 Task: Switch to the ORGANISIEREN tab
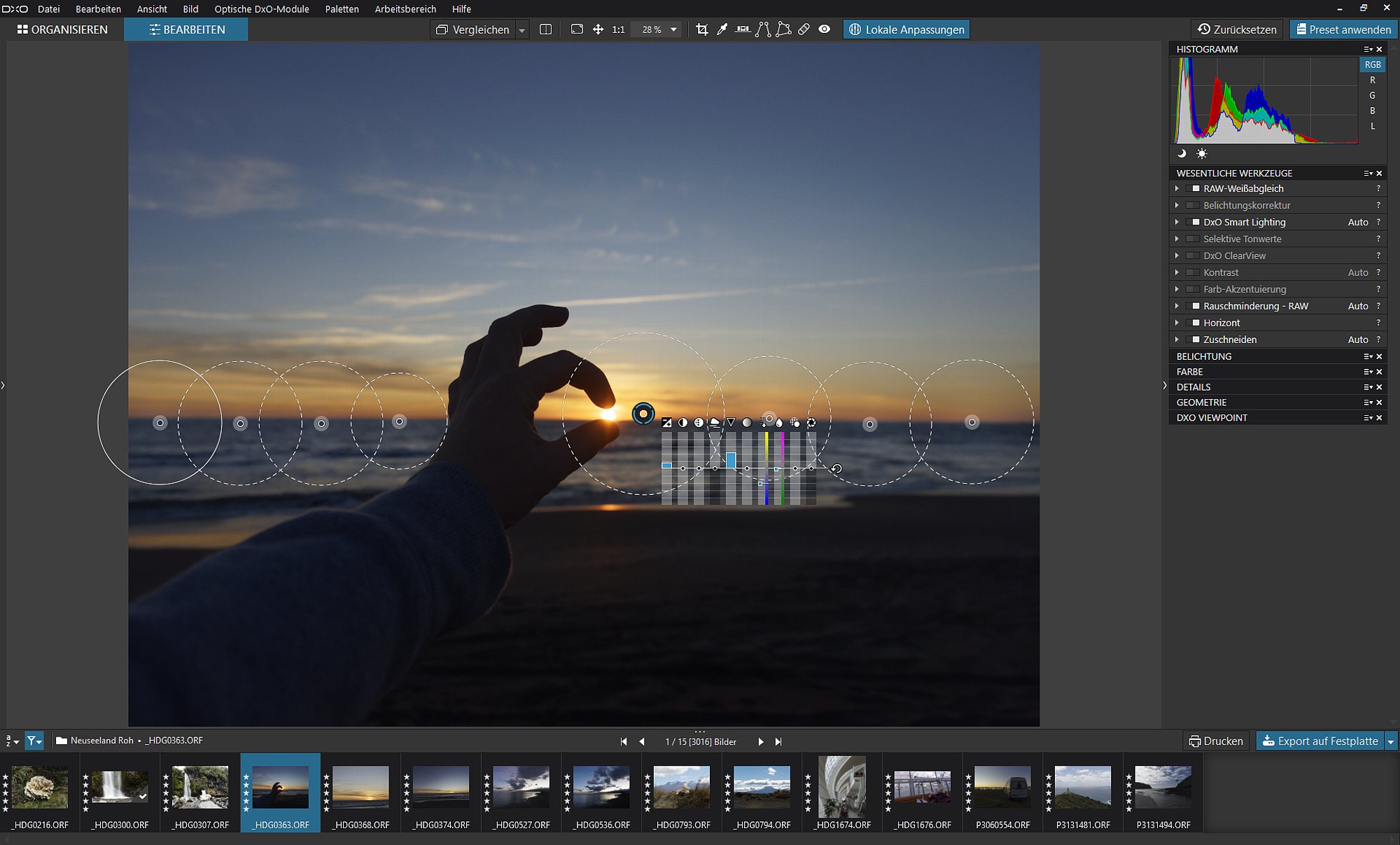click(x=62, y=29)
